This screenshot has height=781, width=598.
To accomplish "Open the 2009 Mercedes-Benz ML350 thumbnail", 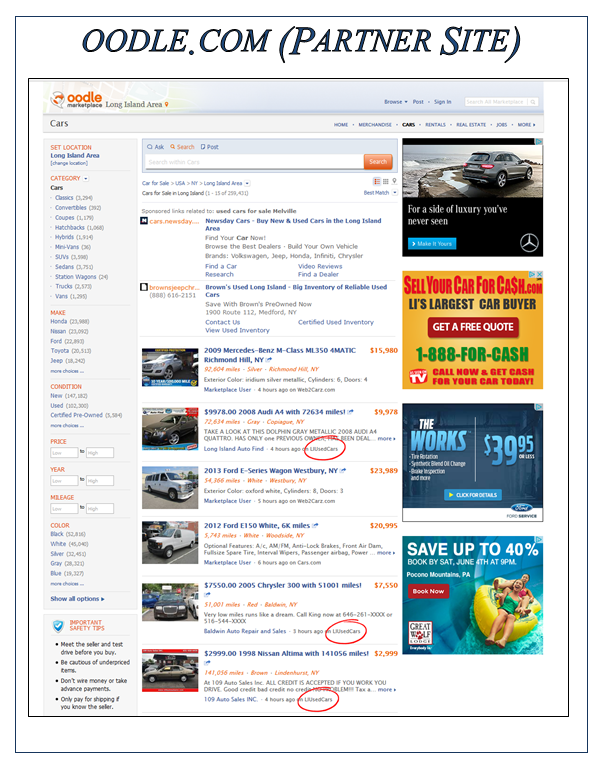I will (170, 368).
